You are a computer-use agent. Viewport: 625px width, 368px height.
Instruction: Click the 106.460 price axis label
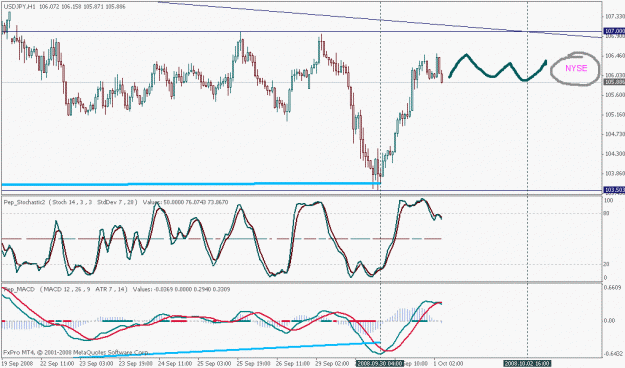click(615, 56)
